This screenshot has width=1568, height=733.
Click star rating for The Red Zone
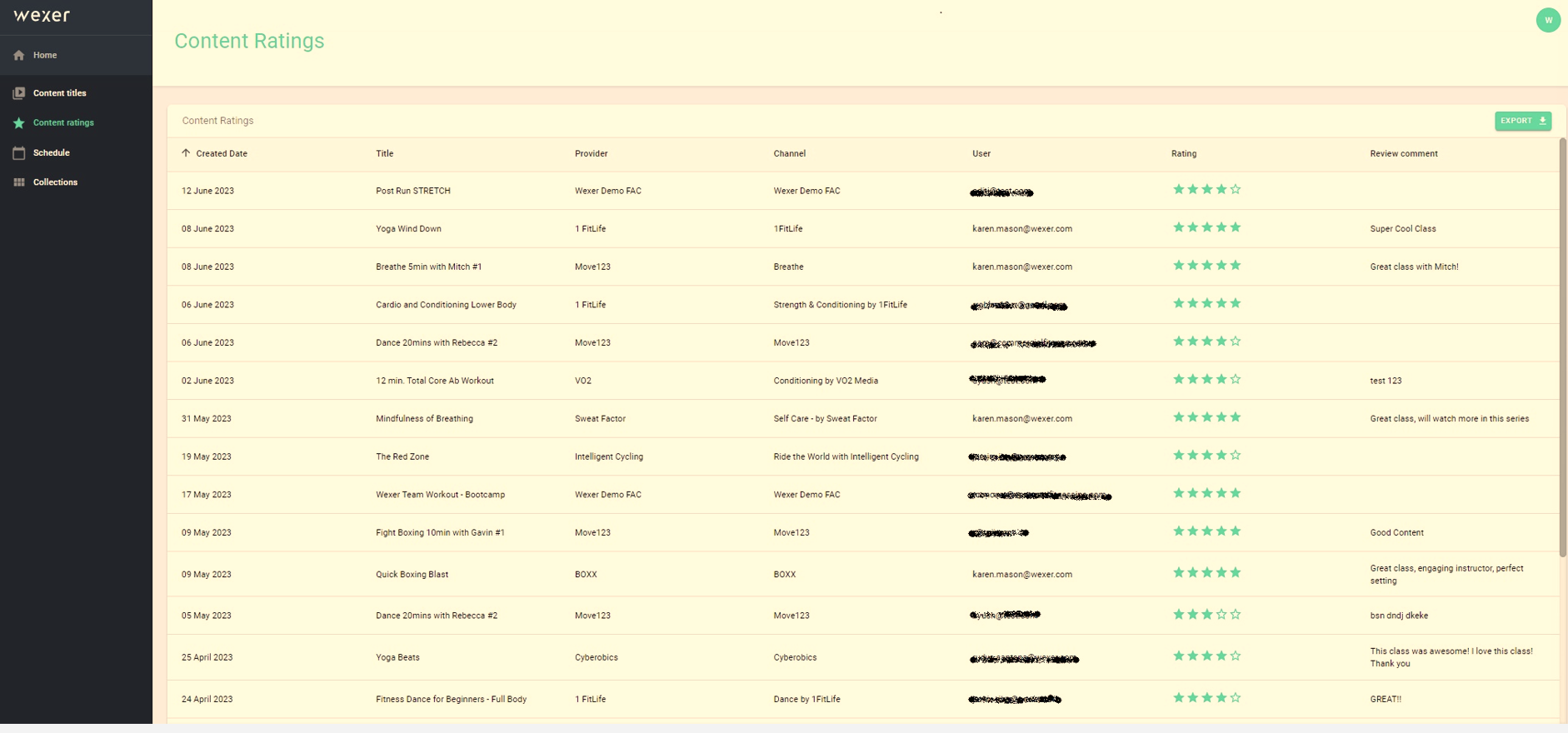pyautogui.click(x=1206, y=456)
